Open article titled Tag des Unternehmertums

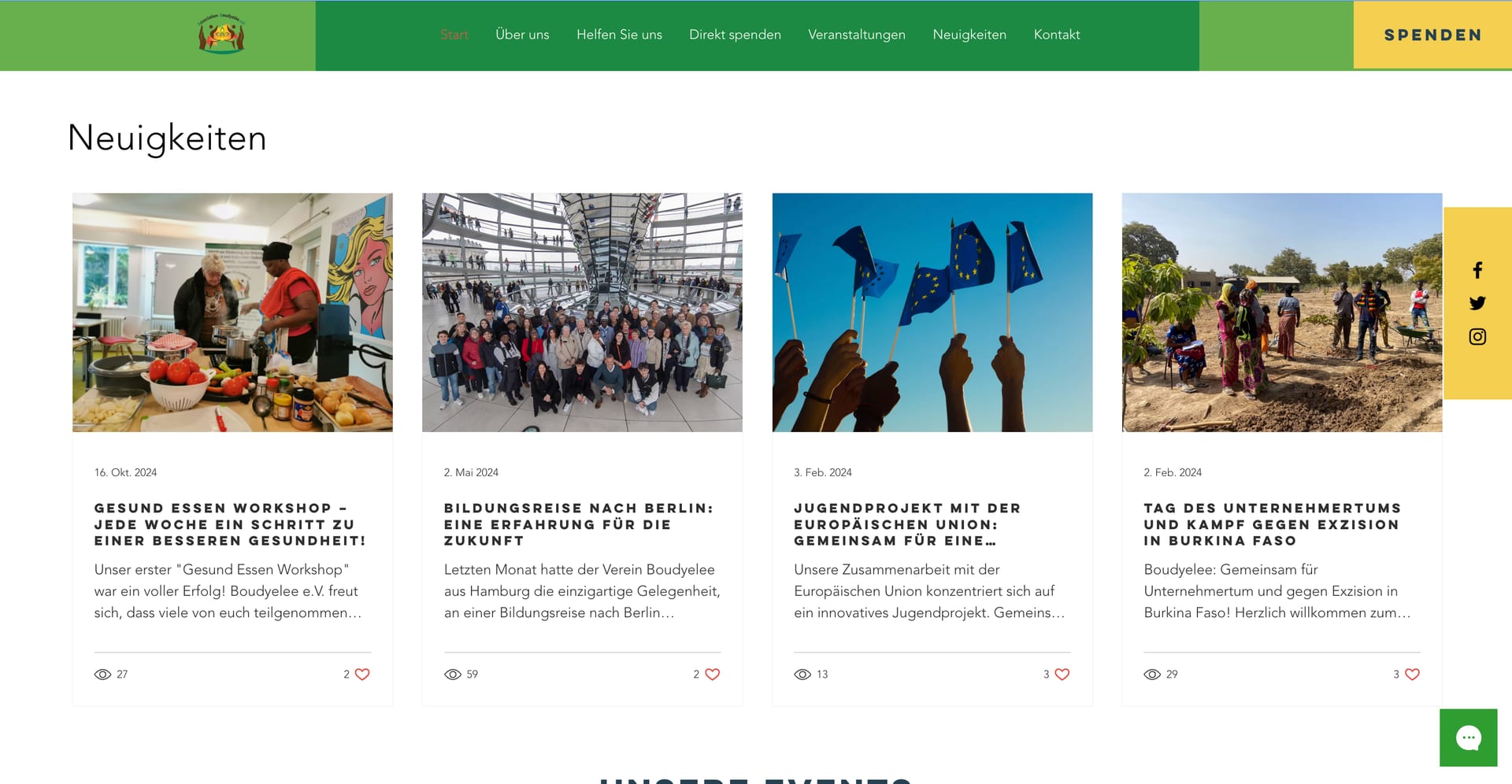click(x=1273, y=524)
